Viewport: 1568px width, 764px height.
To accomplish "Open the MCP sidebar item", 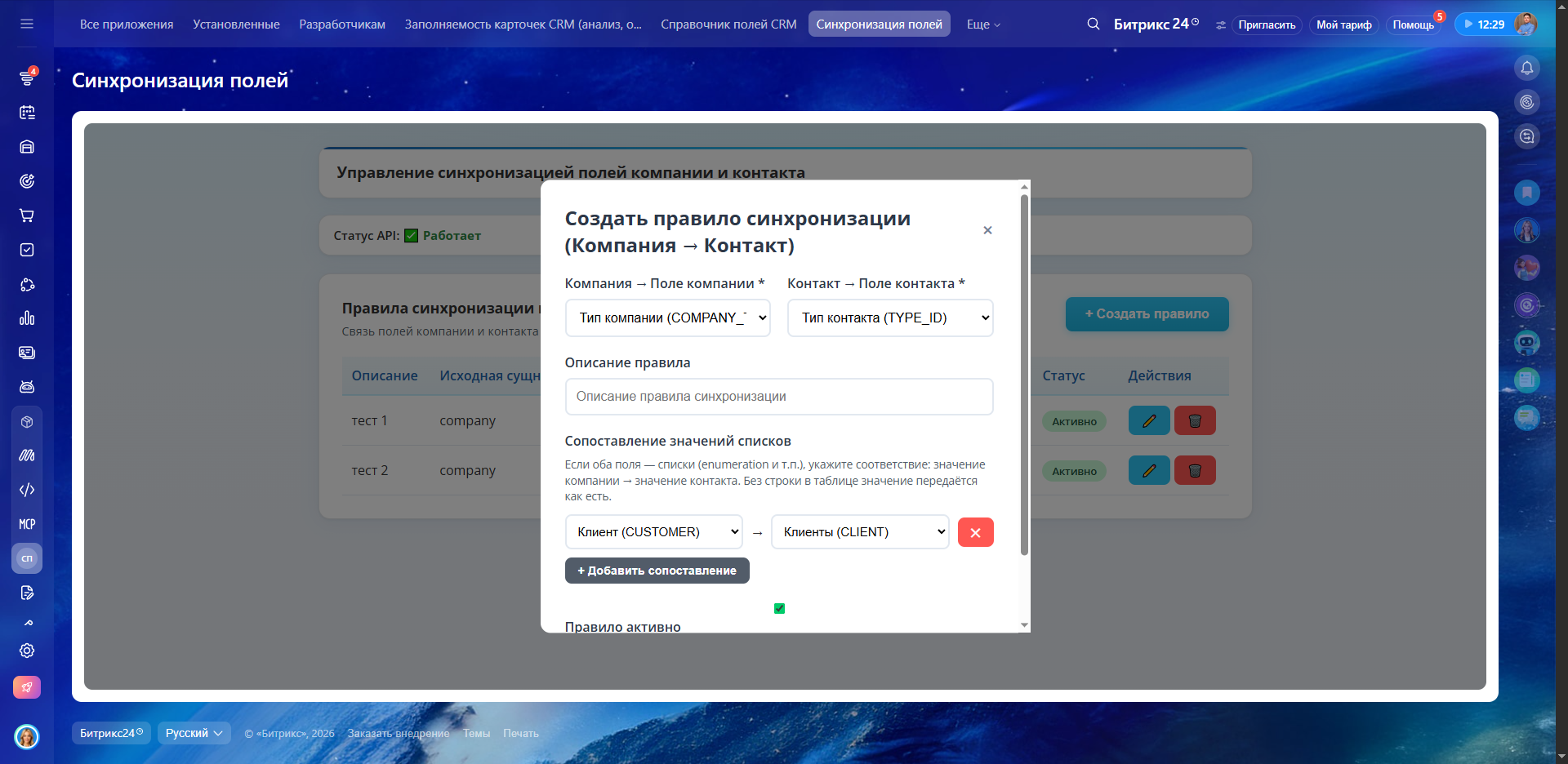I will click(x=27, y=524).
